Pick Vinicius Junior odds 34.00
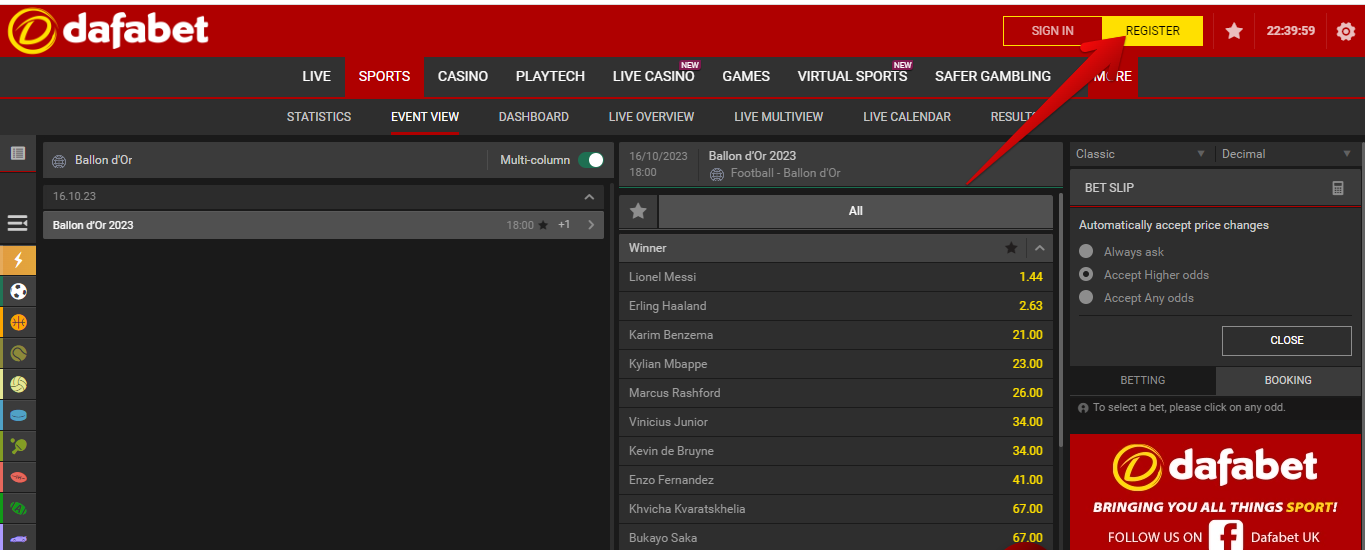1365x550 pixels. pos(1027,422)
